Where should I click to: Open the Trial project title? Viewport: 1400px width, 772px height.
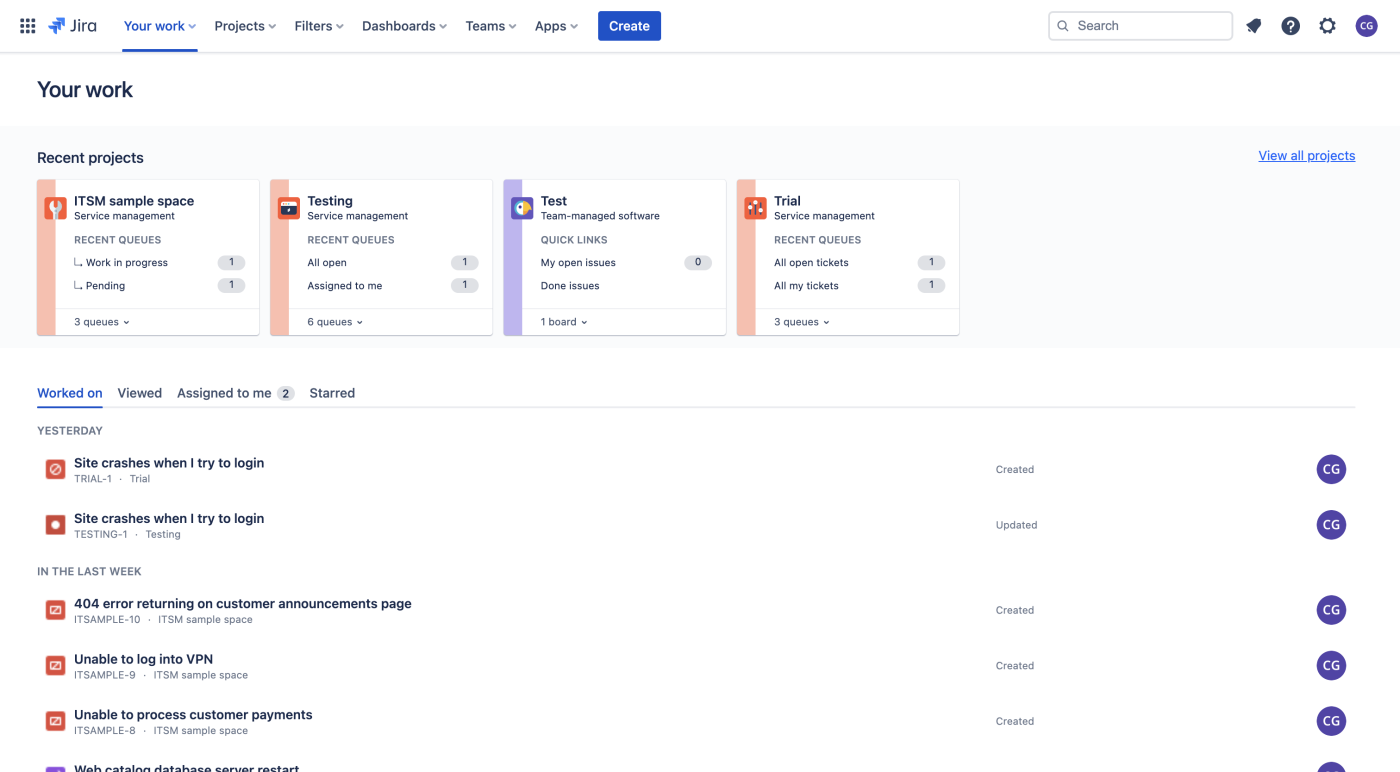coord(787,201)
